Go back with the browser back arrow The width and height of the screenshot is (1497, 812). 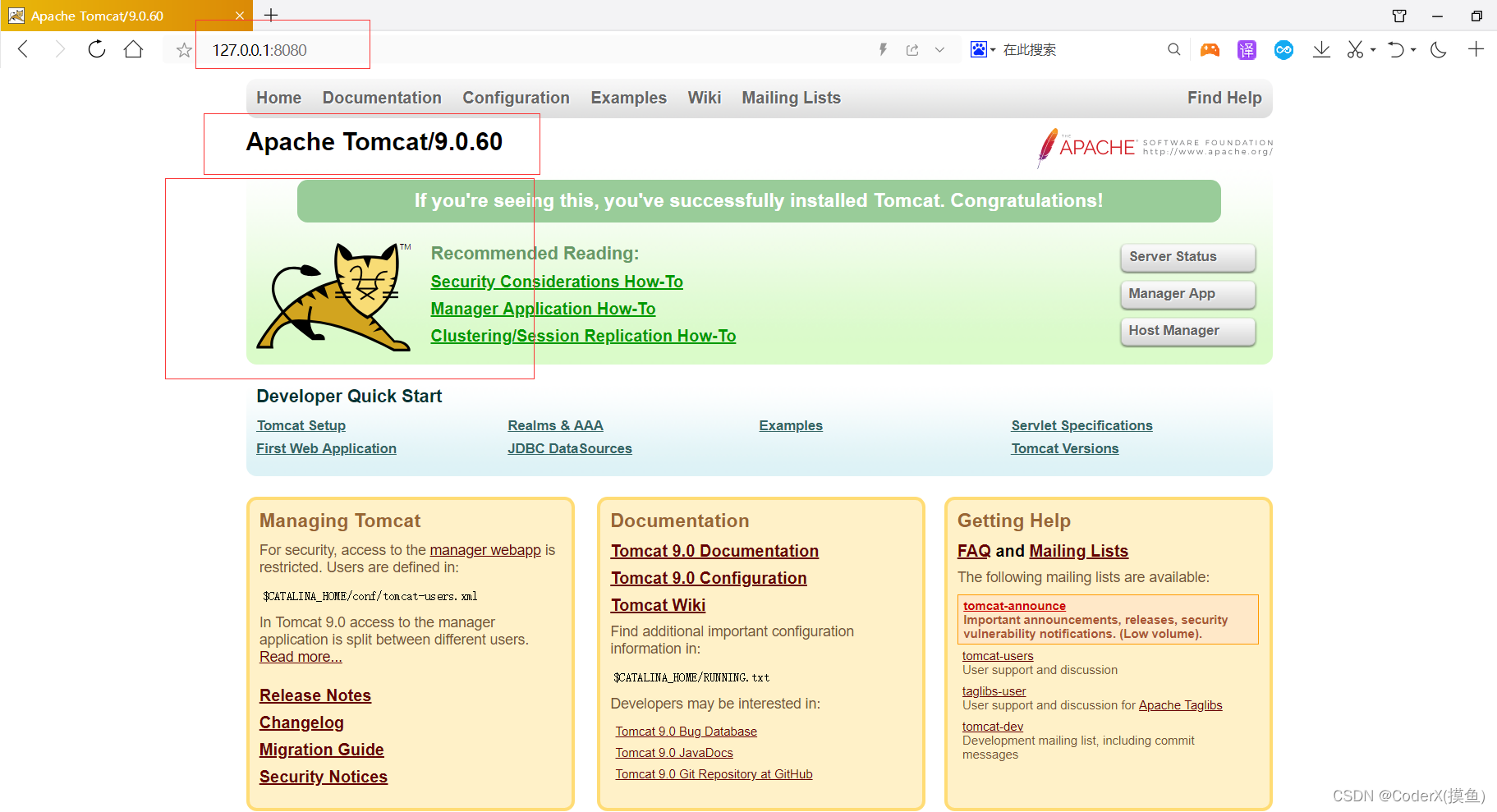[x=23, y=49]
